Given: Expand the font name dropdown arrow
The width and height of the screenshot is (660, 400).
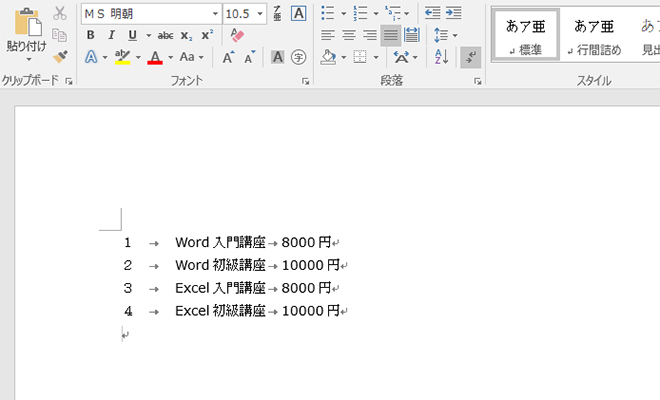Looking at the screenshot, I should 216,14.
